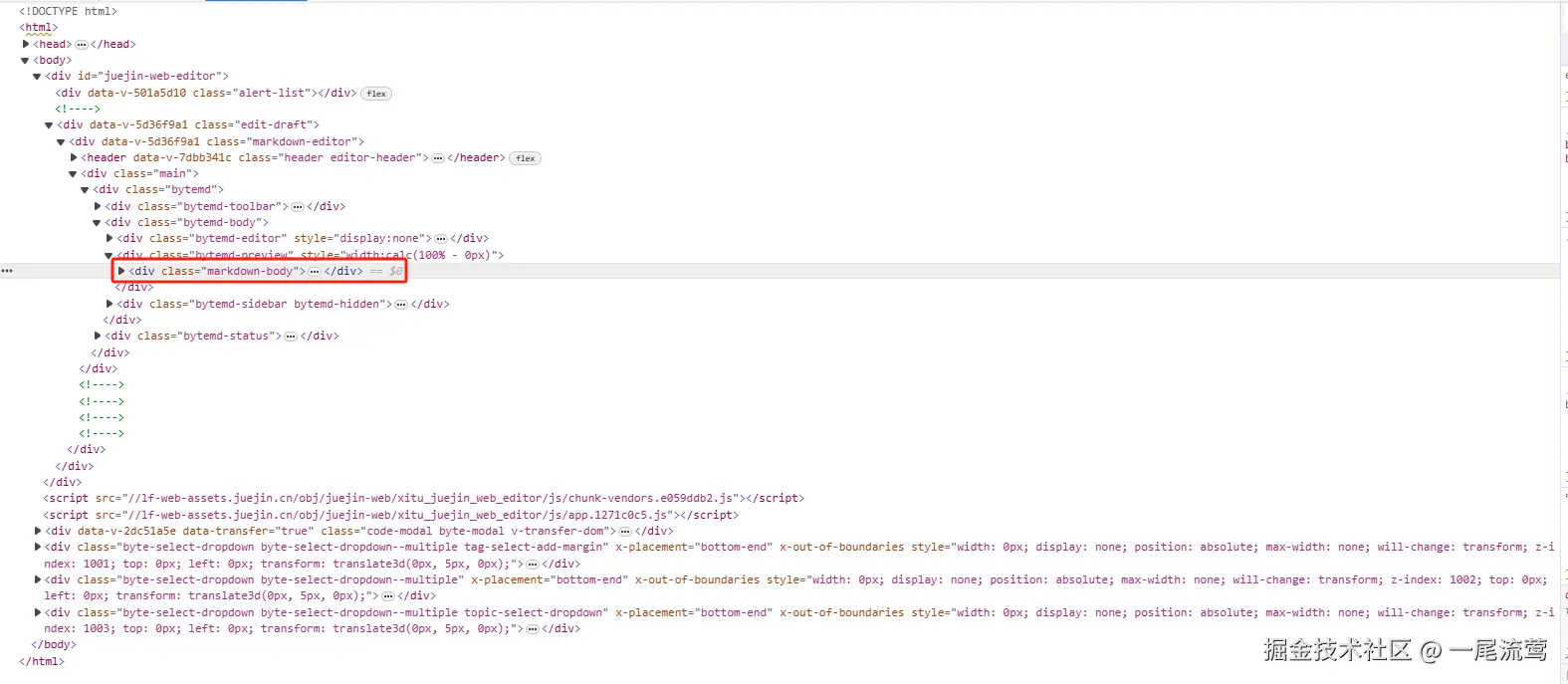1568x684 pixels.
Task: Click the data-v-501a5d10 attribute
Action: click(137, 93)
